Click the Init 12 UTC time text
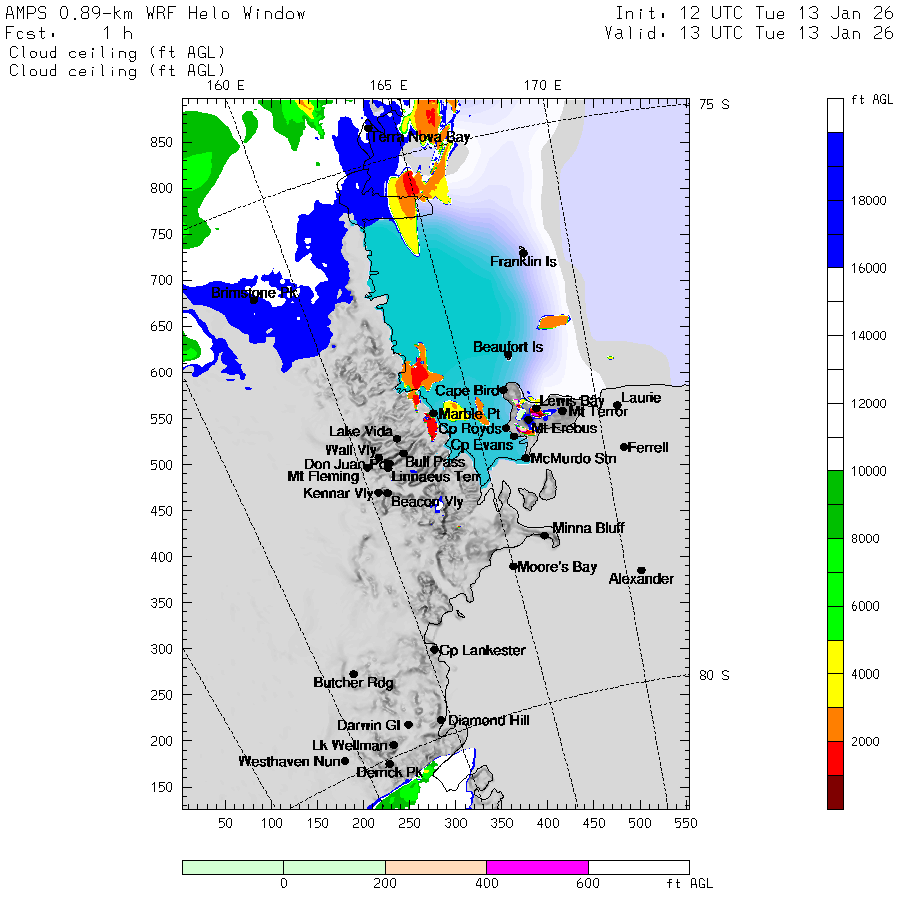Screen dimensions: 900x900 [754, 14]
